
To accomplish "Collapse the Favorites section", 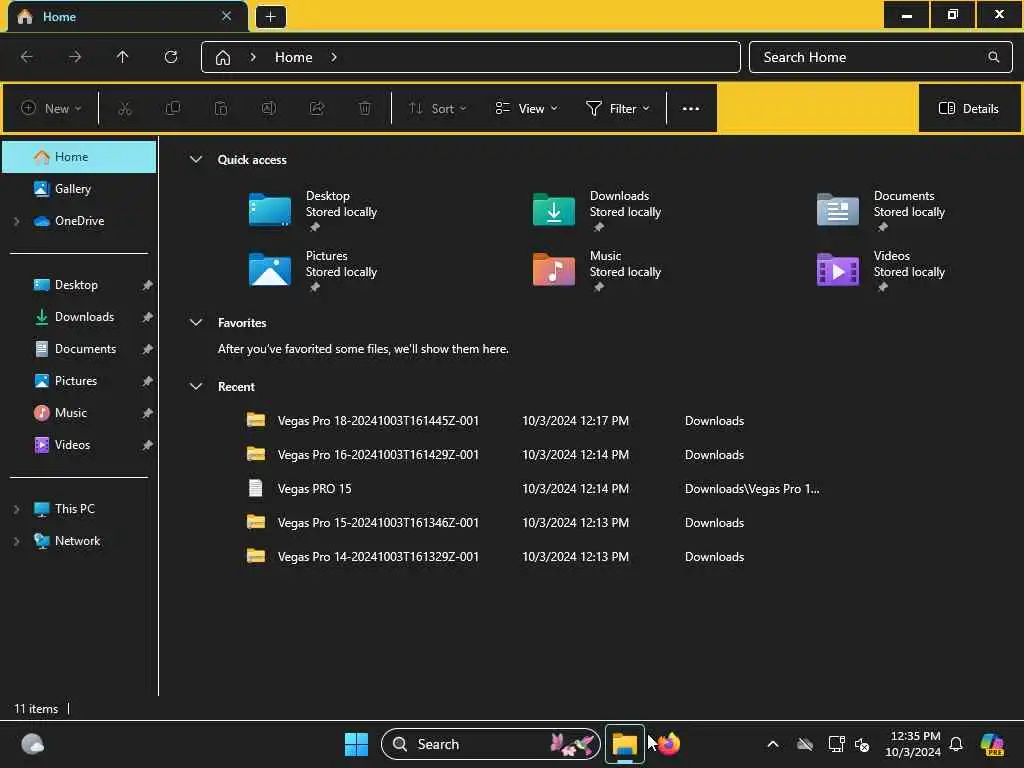I will click(196, 323).
